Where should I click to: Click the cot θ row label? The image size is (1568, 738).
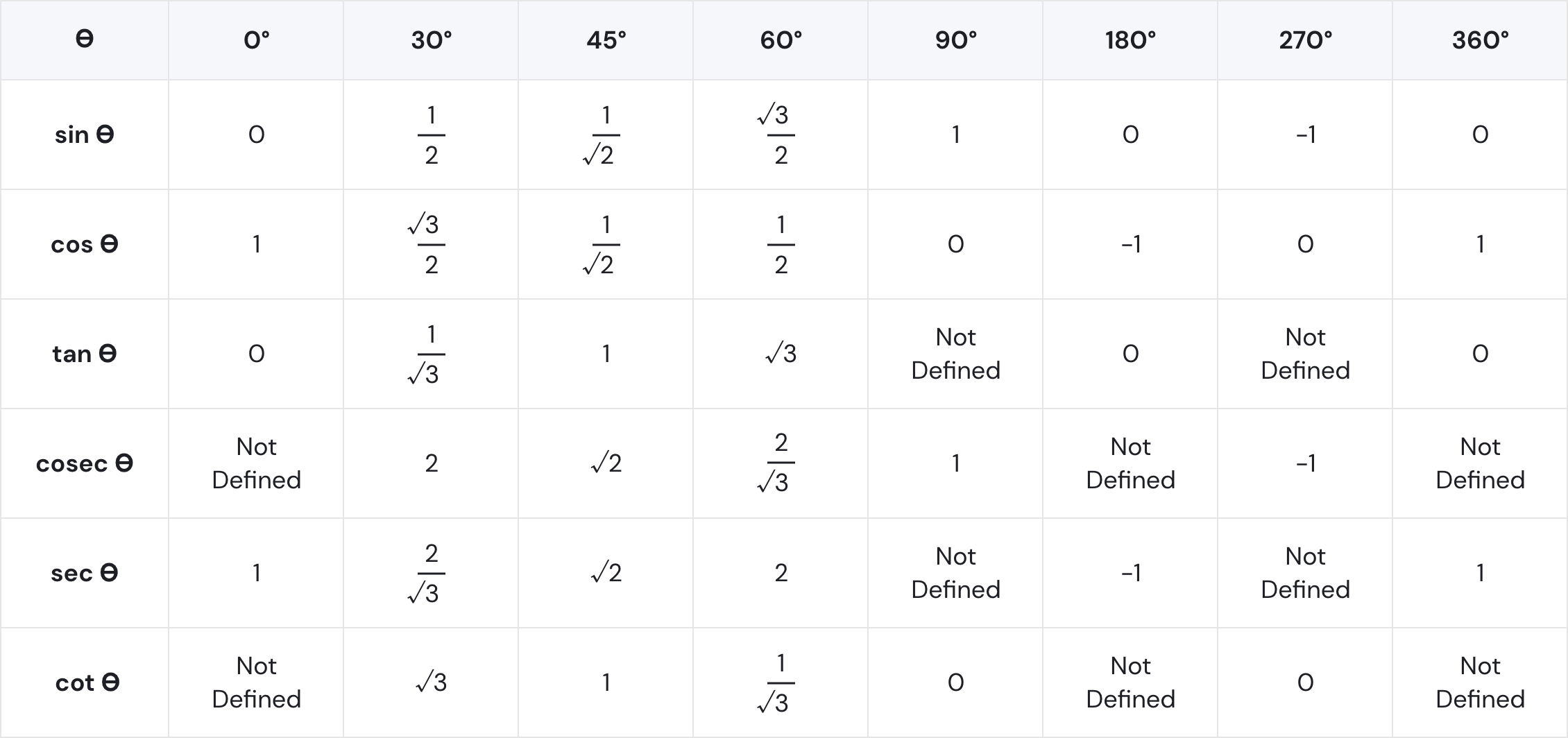(x=87, y=683)
